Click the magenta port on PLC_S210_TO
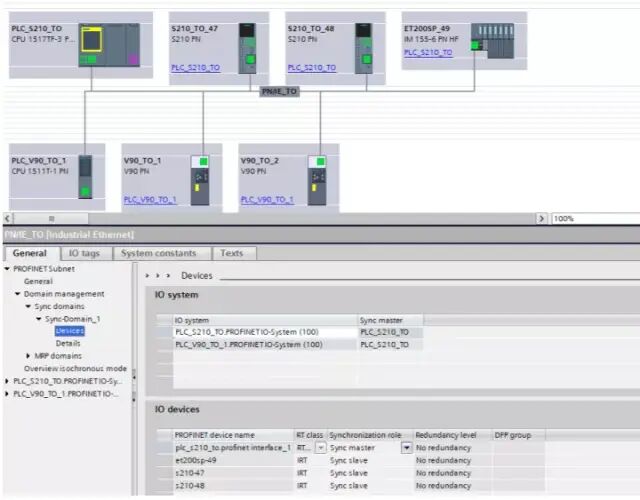 pos(133,60)
